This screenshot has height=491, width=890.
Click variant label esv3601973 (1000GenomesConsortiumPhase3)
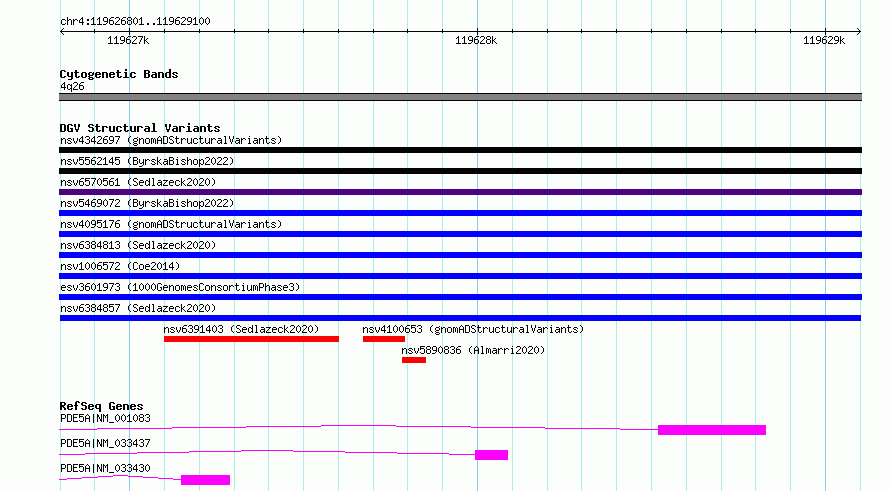(180, 287)
